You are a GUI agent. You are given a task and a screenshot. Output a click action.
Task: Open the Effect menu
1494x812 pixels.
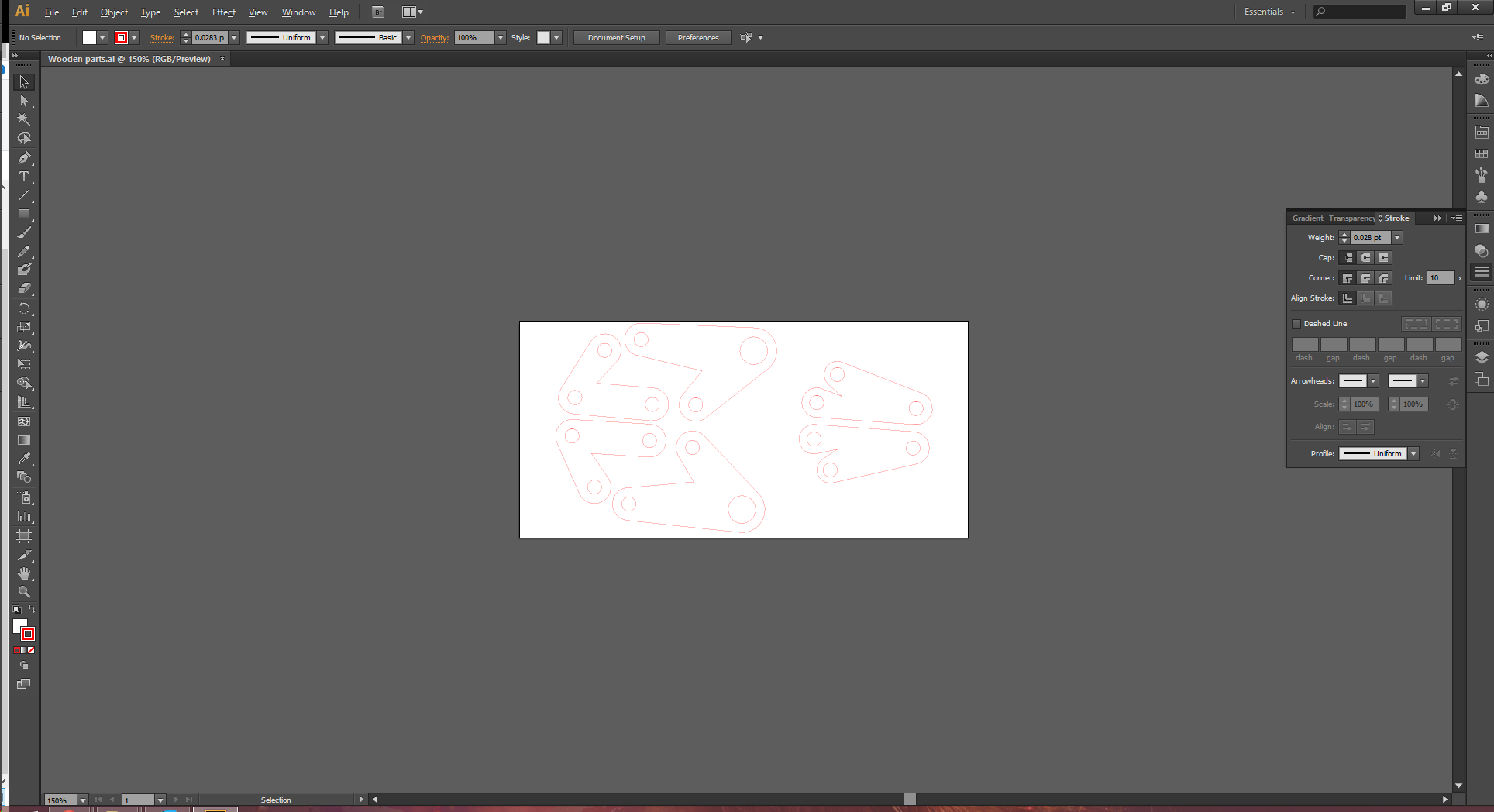click(224, 12)
